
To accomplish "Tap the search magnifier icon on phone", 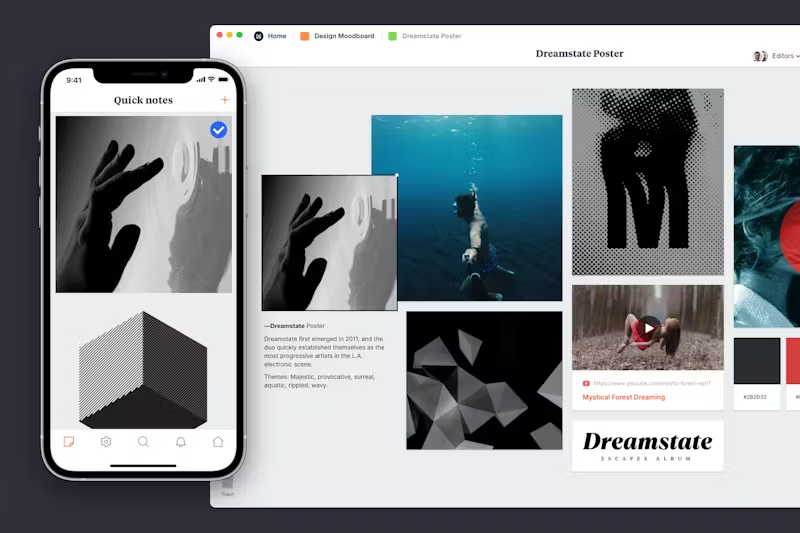I will tap(143, 441).
